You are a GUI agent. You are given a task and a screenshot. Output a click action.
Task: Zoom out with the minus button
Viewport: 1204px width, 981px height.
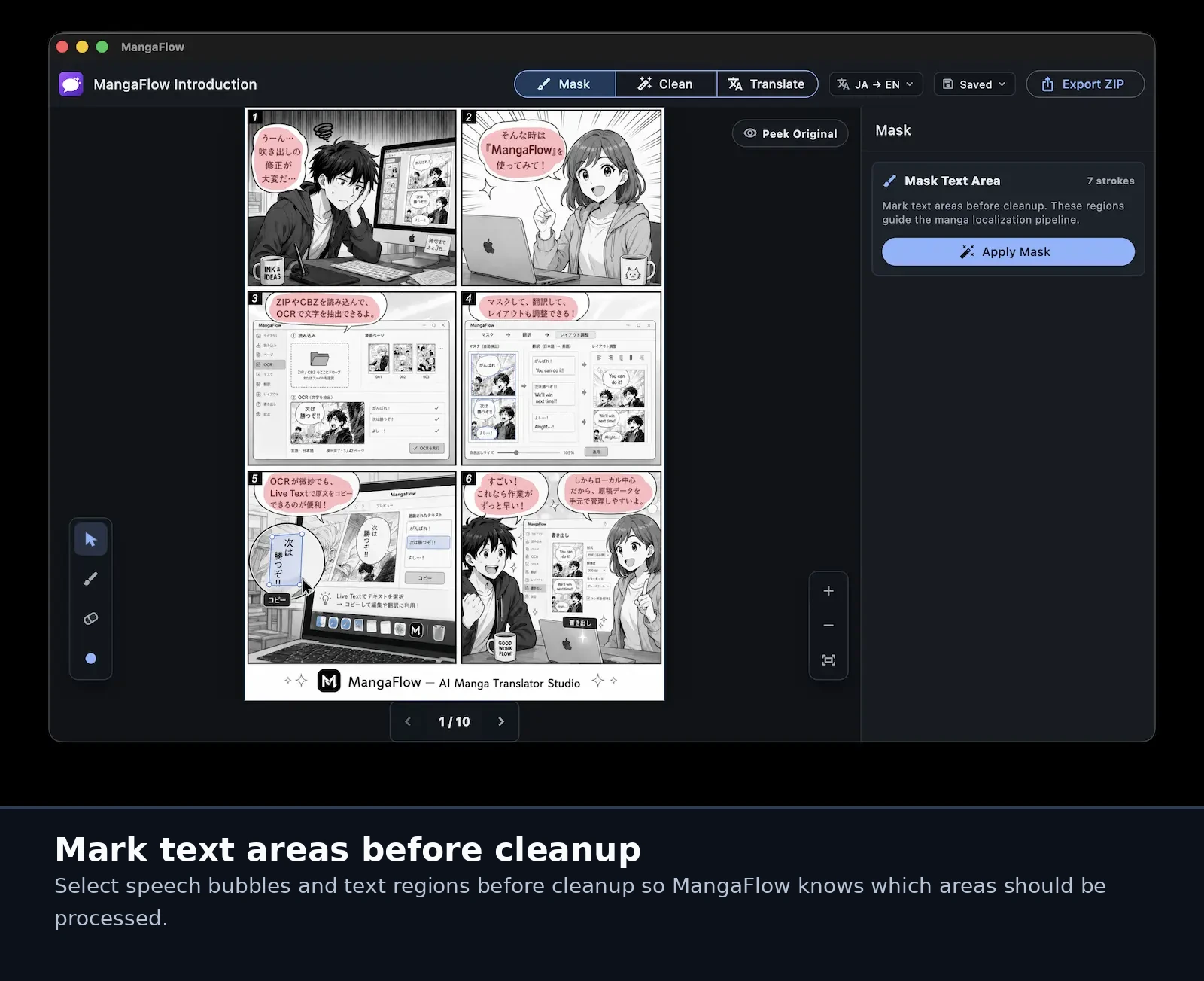(x=829, y=626)
